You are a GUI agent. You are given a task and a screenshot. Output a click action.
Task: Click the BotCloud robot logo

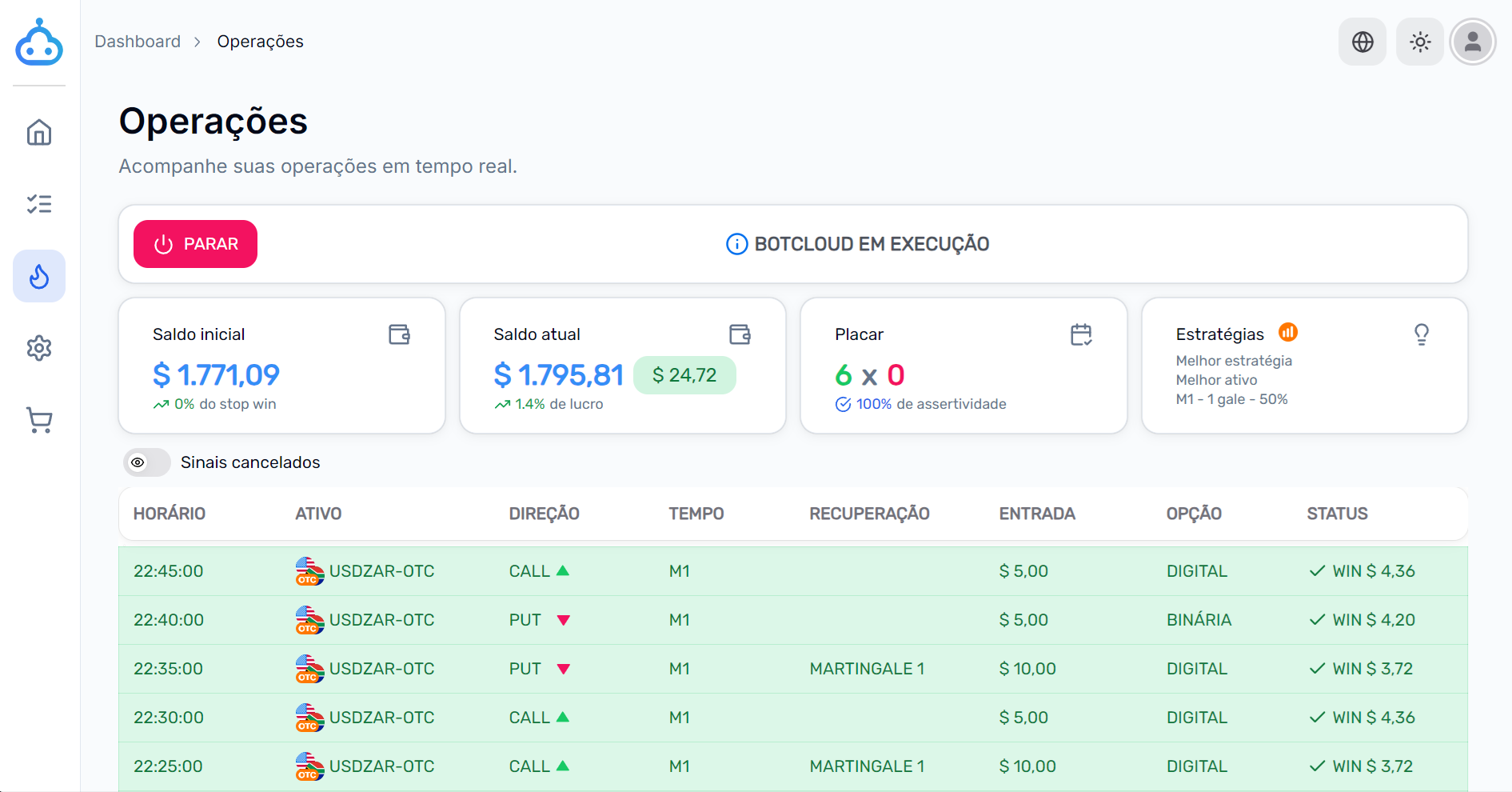pyautogui.click(x=39, y=43)
